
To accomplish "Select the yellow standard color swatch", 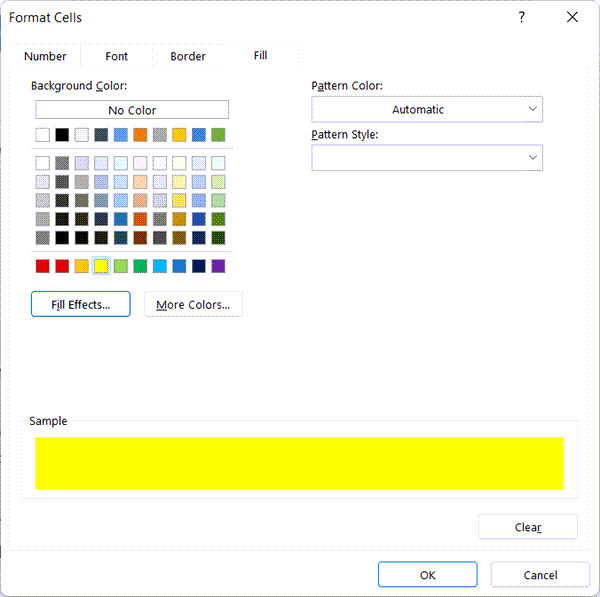I will 101,266.
